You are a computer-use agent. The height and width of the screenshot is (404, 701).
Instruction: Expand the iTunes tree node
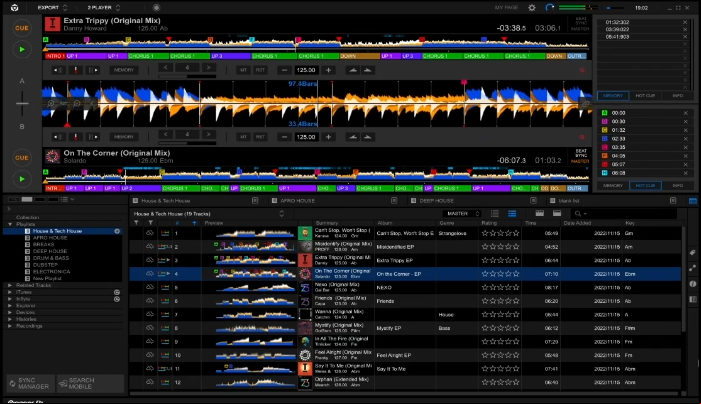pos(10,292)
